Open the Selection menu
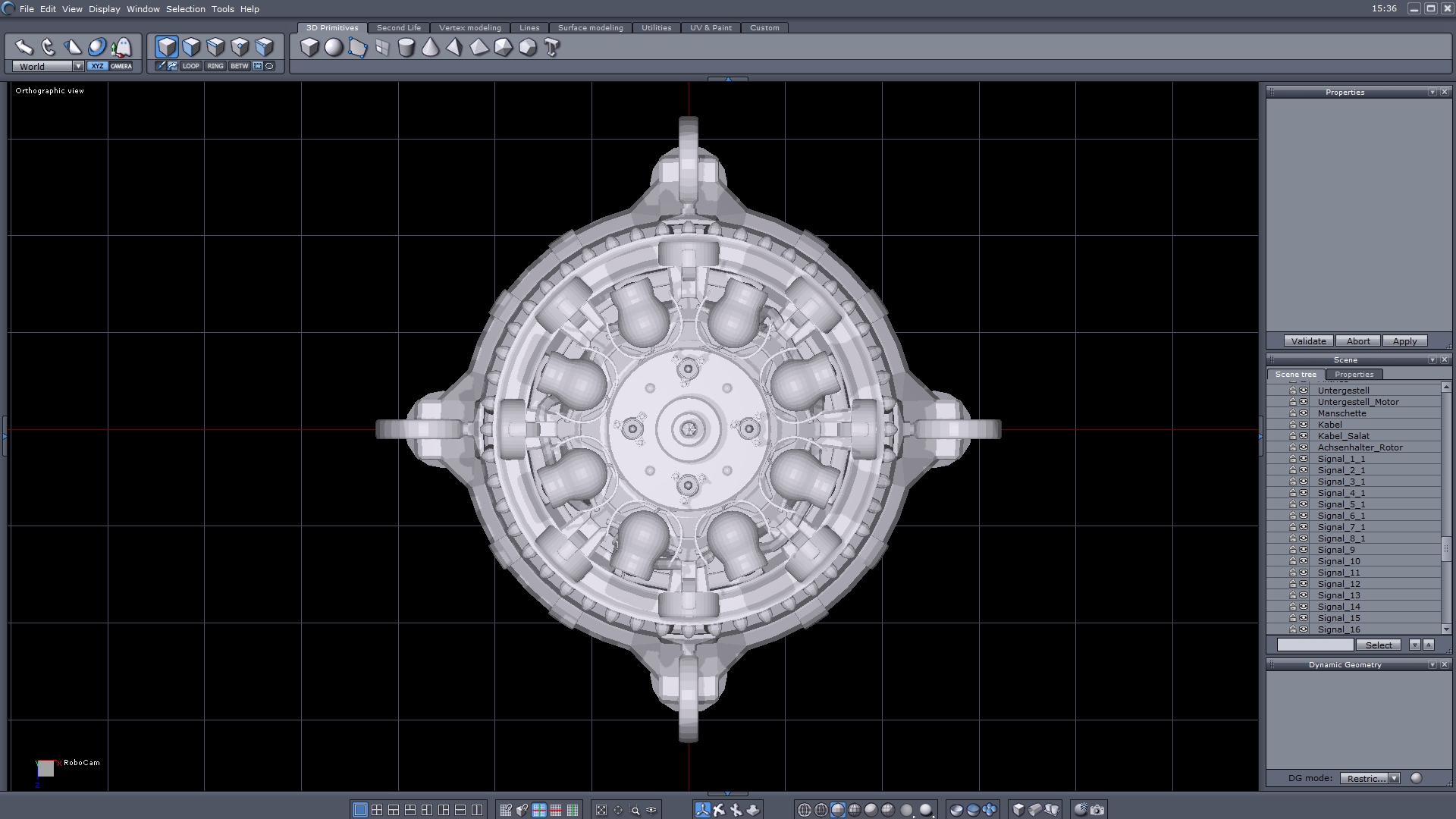The image size is (1456, 819). click(185, 9)
